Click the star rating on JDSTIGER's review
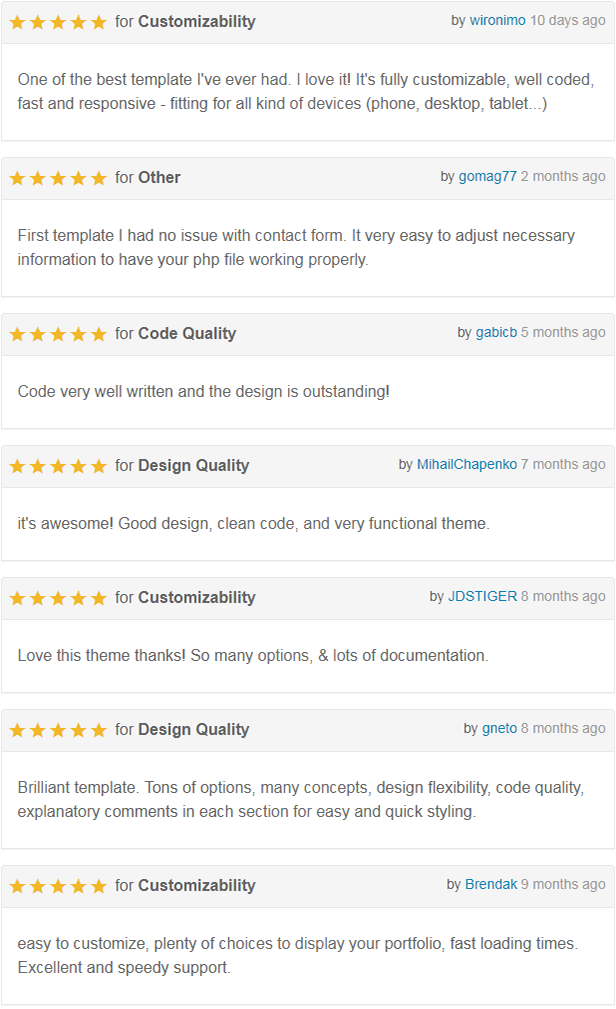Image resolution: width=616 pixels, height=1009 pixels. [58, 598]
